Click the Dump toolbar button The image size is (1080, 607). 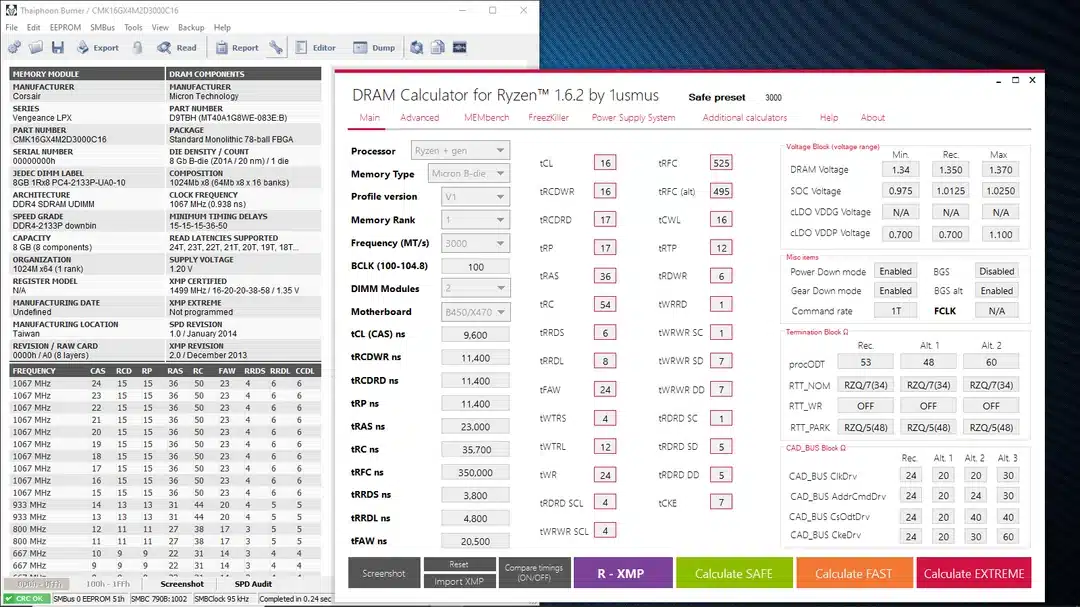(x=374, y=47)
